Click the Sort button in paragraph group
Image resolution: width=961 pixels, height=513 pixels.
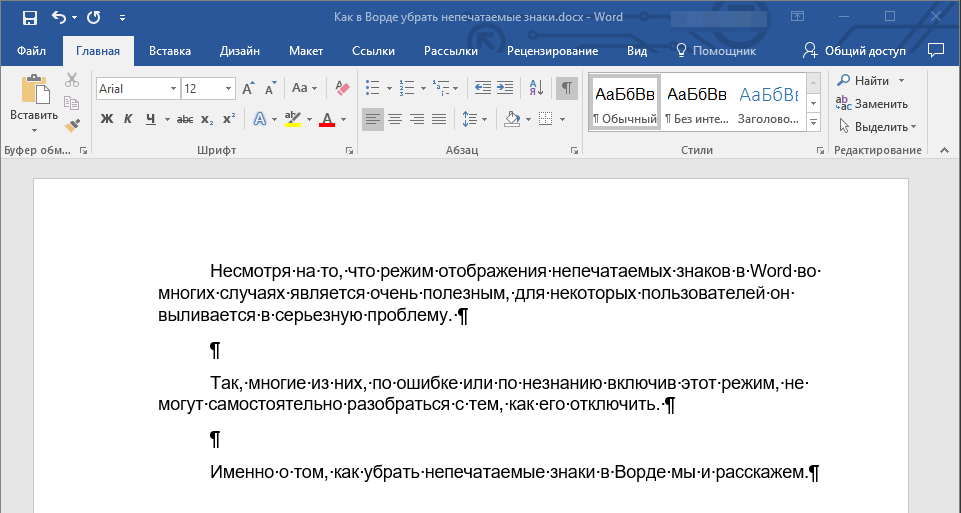point(535,88)
